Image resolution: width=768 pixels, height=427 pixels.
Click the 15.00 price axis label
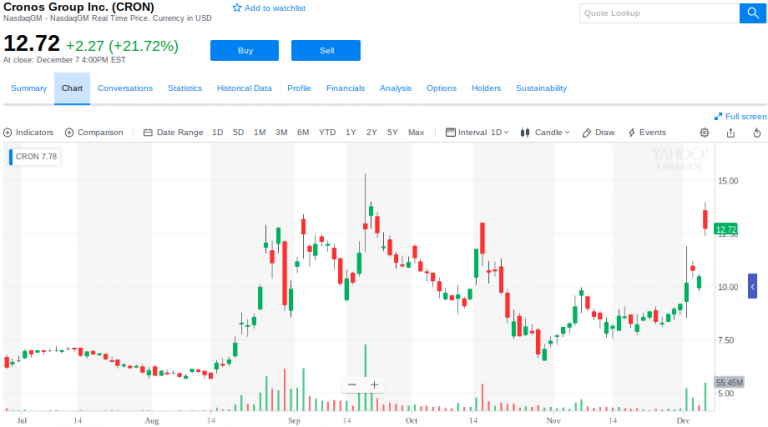pyautogui.click(x=728, y=181)
